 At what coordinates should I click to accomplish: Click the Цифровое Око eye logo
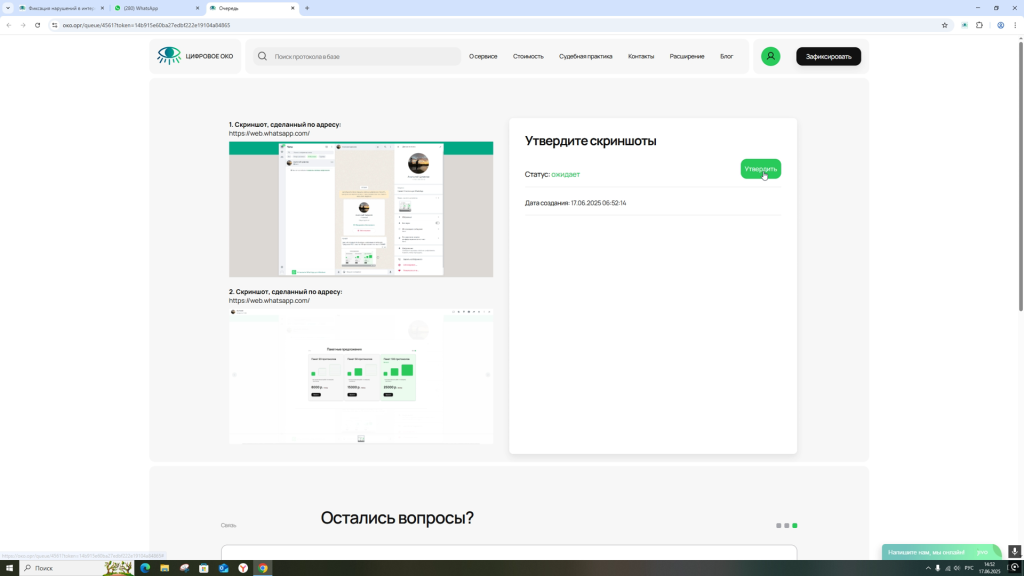pos(169,56)
